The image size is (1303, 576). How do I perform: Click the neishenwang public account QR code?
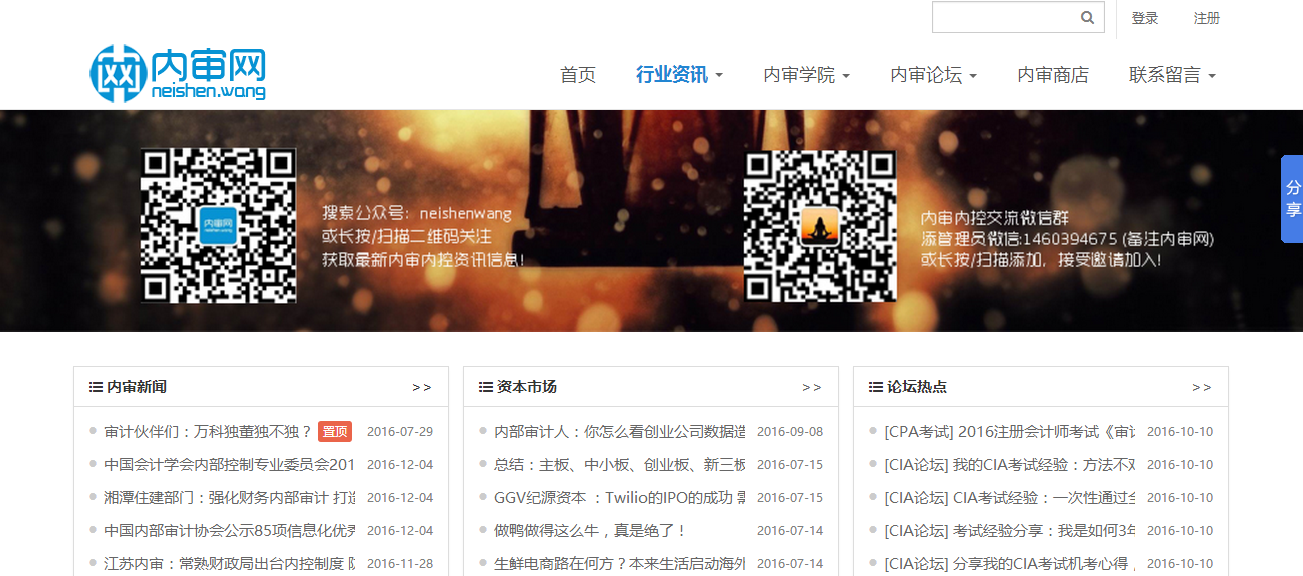tap(218, 225)
